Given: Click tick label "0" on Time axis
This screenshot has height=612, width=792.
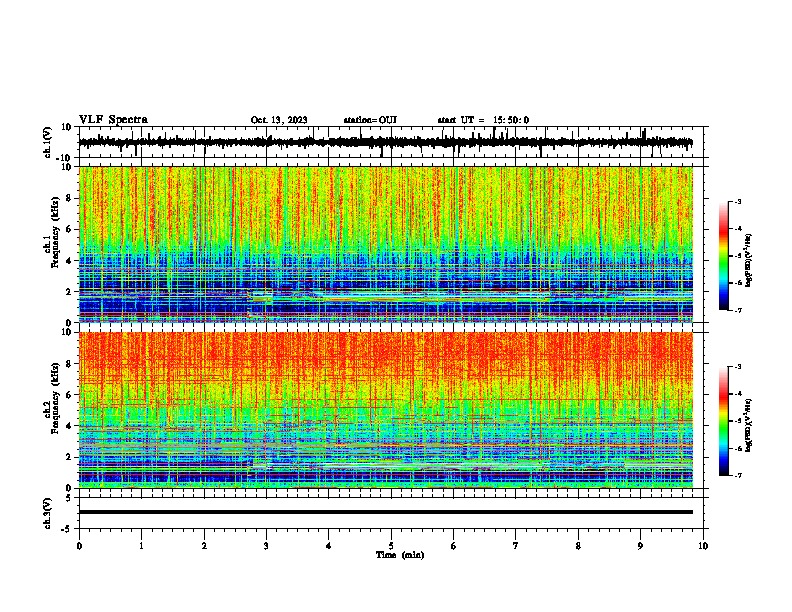Looking at the screenshot, I should [x=79, y=546].
